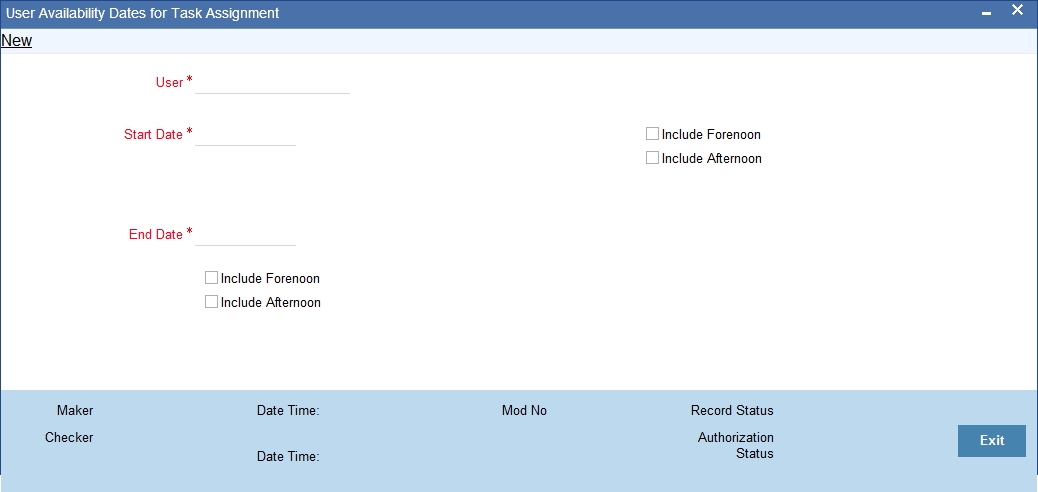The height and width of the screenshot is (492, 1038).
Task: Enable Include Afternoon beside Start Date
Action: (652, 158)
